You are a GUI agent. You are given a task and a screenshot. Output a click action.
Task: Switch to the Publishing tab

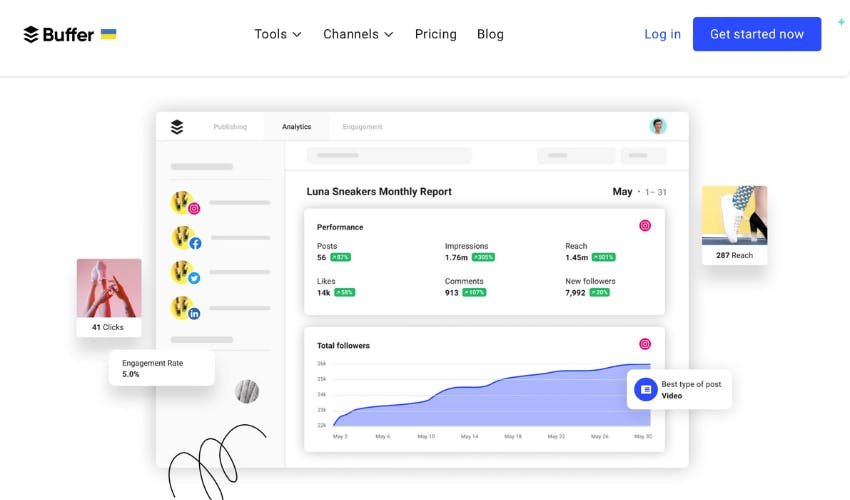230,127
